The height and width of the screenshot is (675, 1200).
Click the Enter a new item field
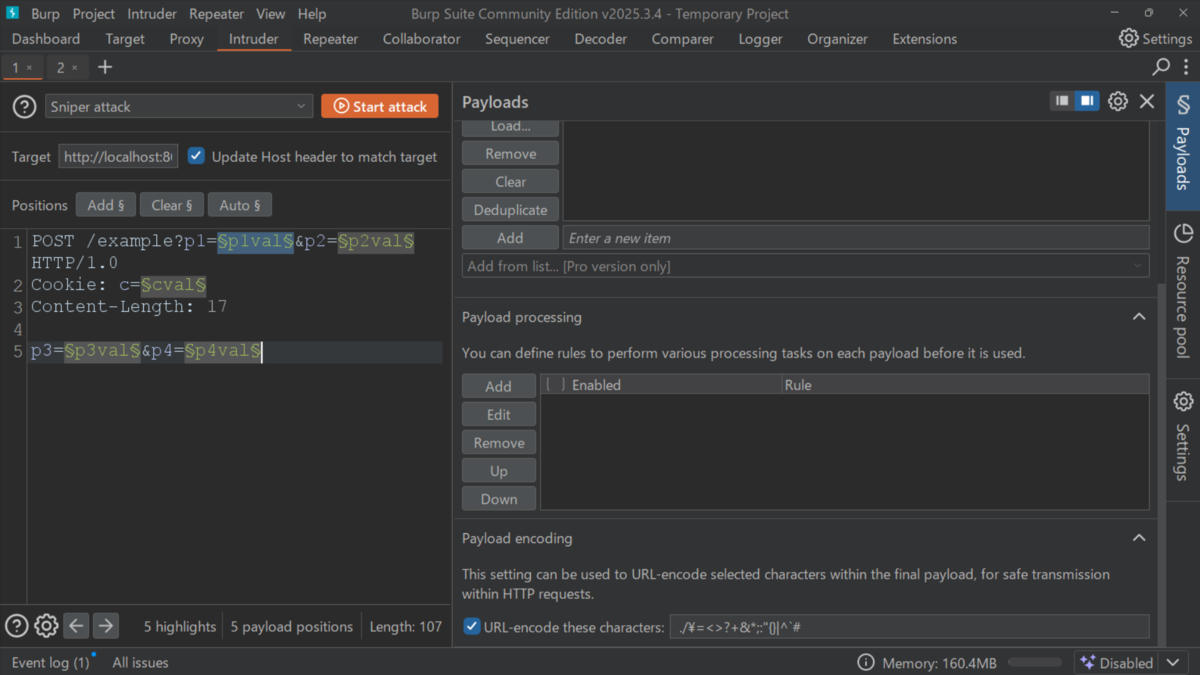point(856,238)
